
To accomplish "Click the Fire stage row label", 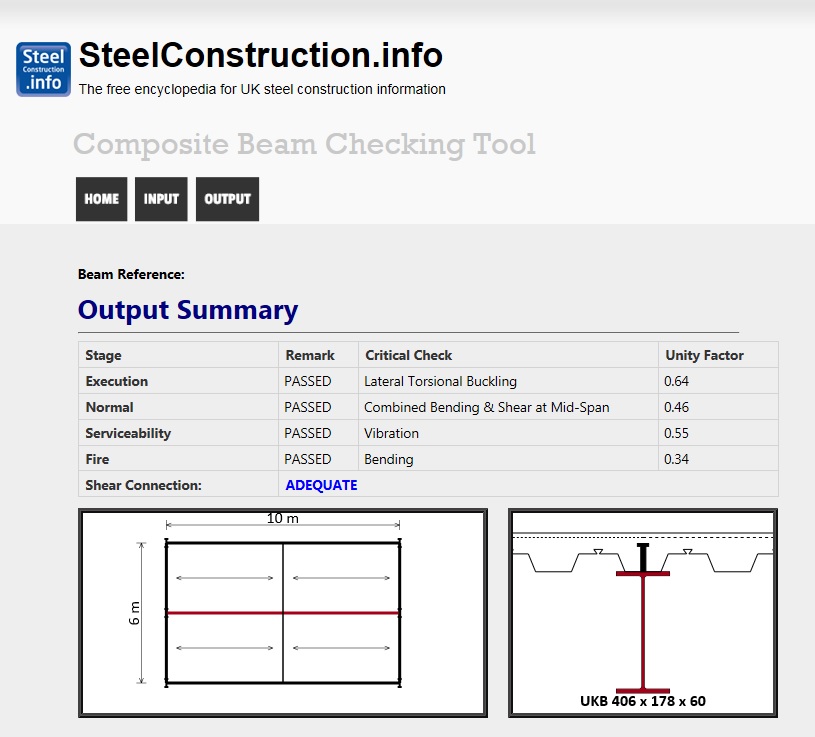I will pyautogui.click(x=97, y=459).
